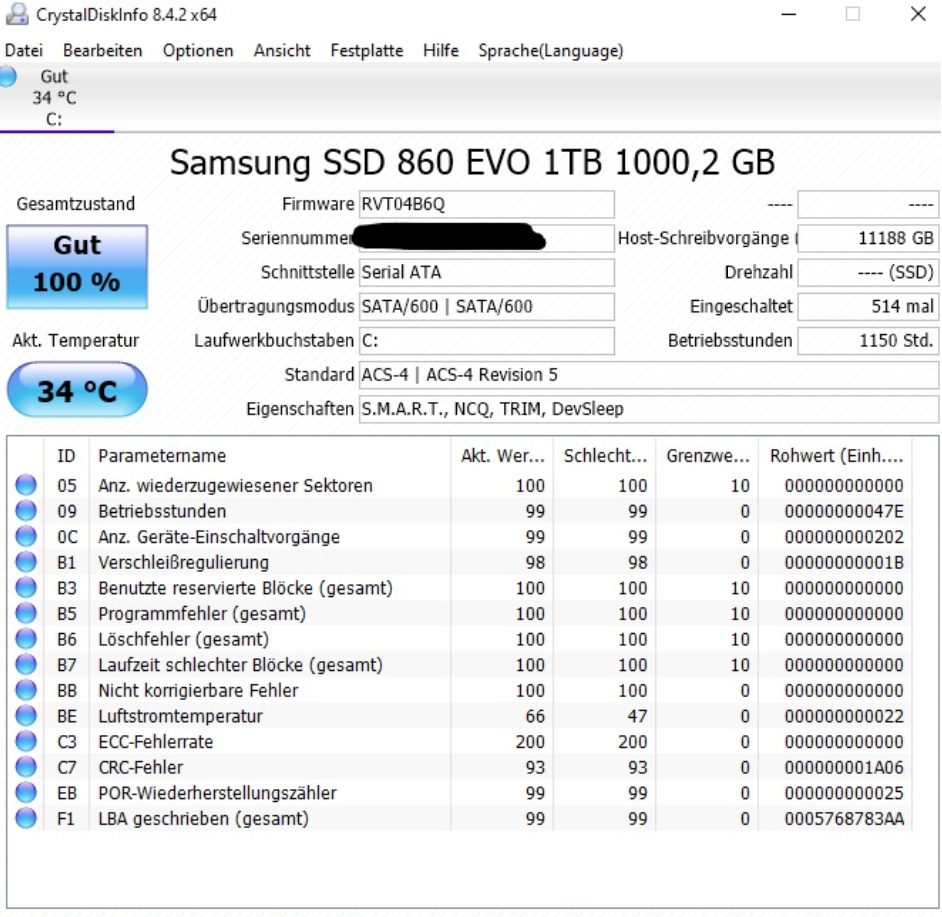
Task: Open the Optionen menu
Action: tap(198, 50)
